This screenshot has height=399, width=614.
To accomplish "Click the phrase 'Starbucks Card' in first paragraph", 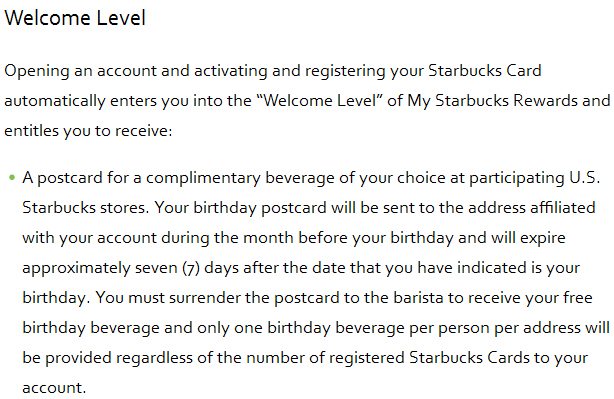I will [x=485, y=70].
